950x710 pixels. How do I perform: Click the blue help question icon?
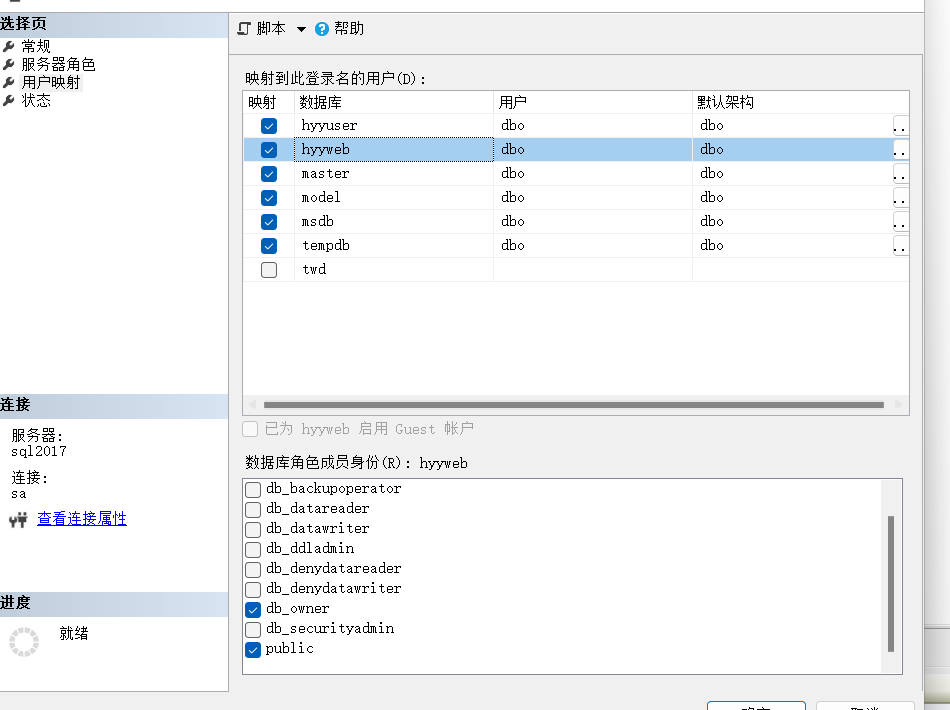[x=322, y=29]
